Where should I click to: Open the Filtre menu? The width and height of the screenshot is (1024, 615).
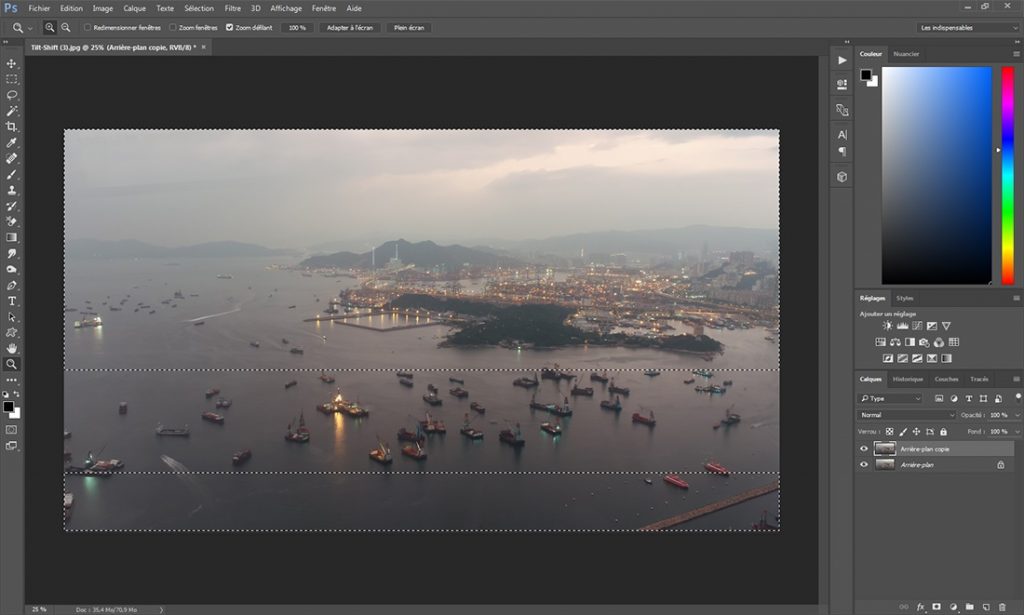[x=232, y=8]
